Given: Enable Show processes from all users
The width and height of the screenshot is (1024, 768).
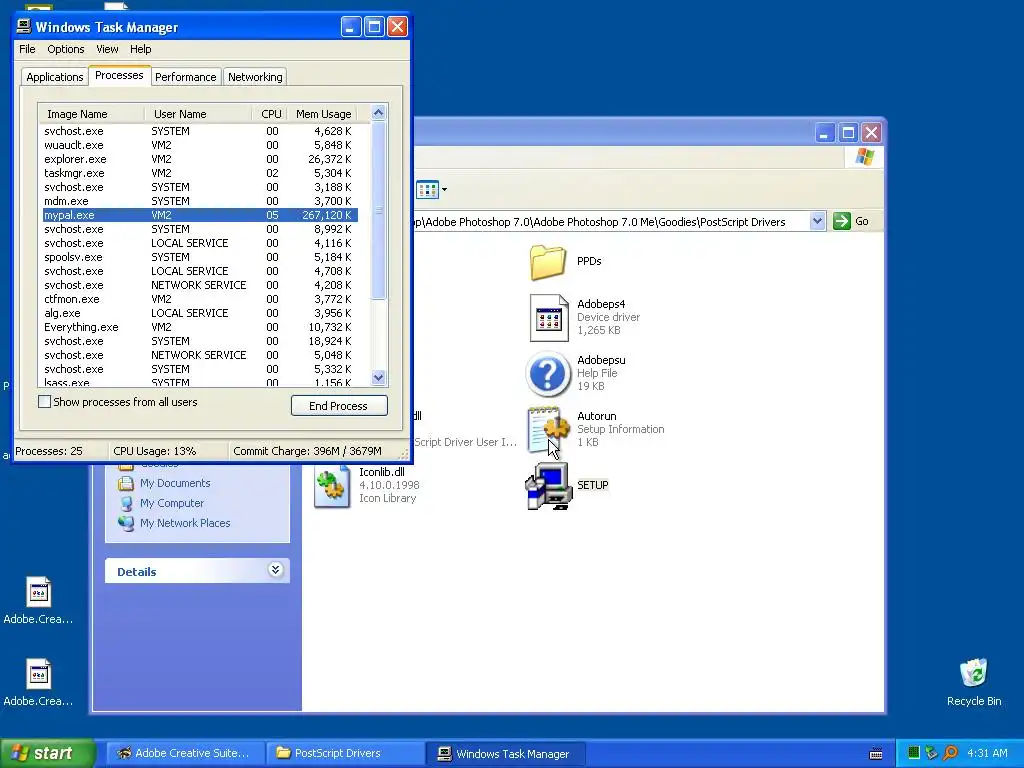Looking at the screenshot, I should pos(44,402).
